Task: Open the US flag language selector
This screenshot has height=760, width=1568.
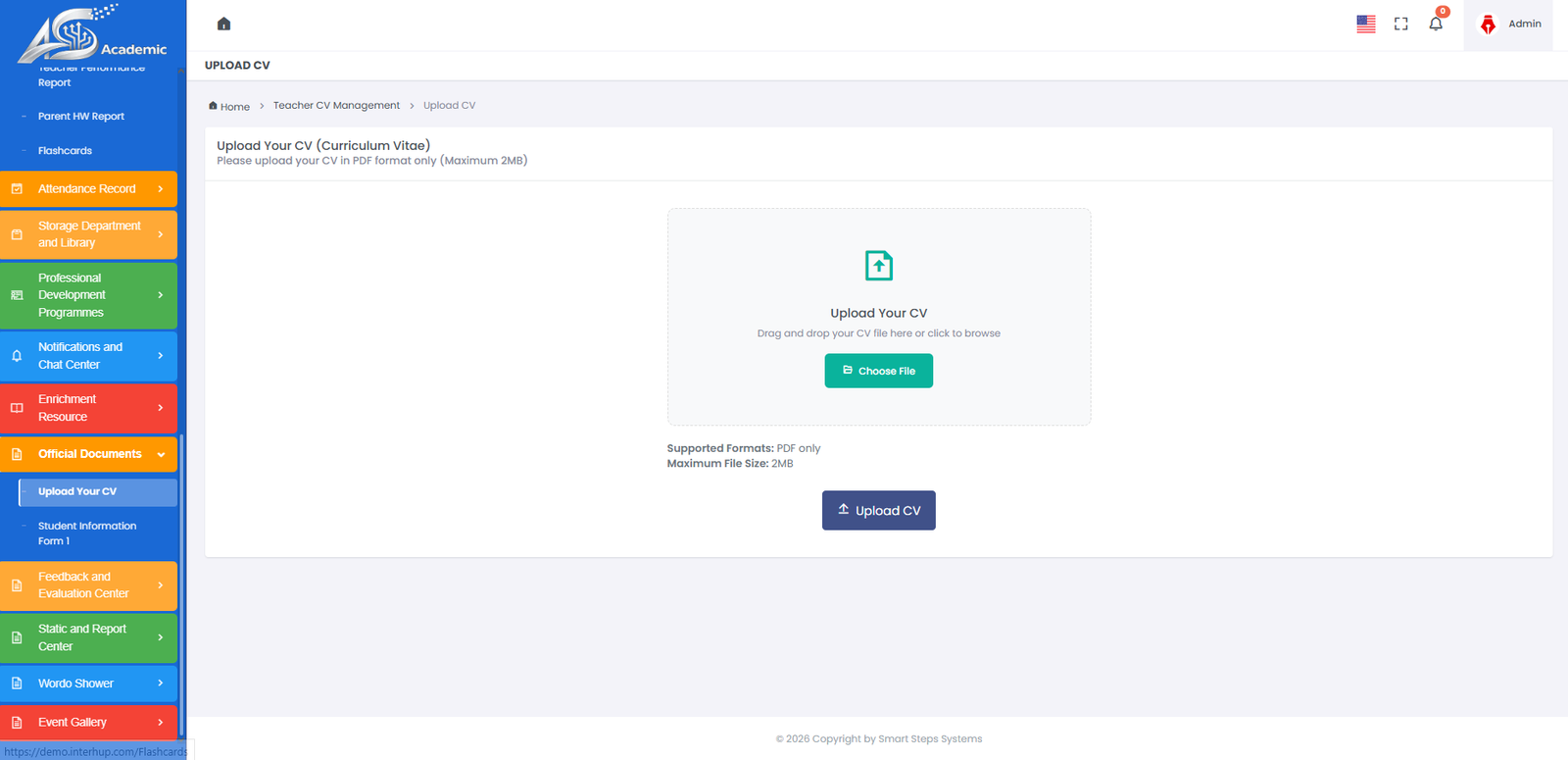Action: [x=1365, y=24]
